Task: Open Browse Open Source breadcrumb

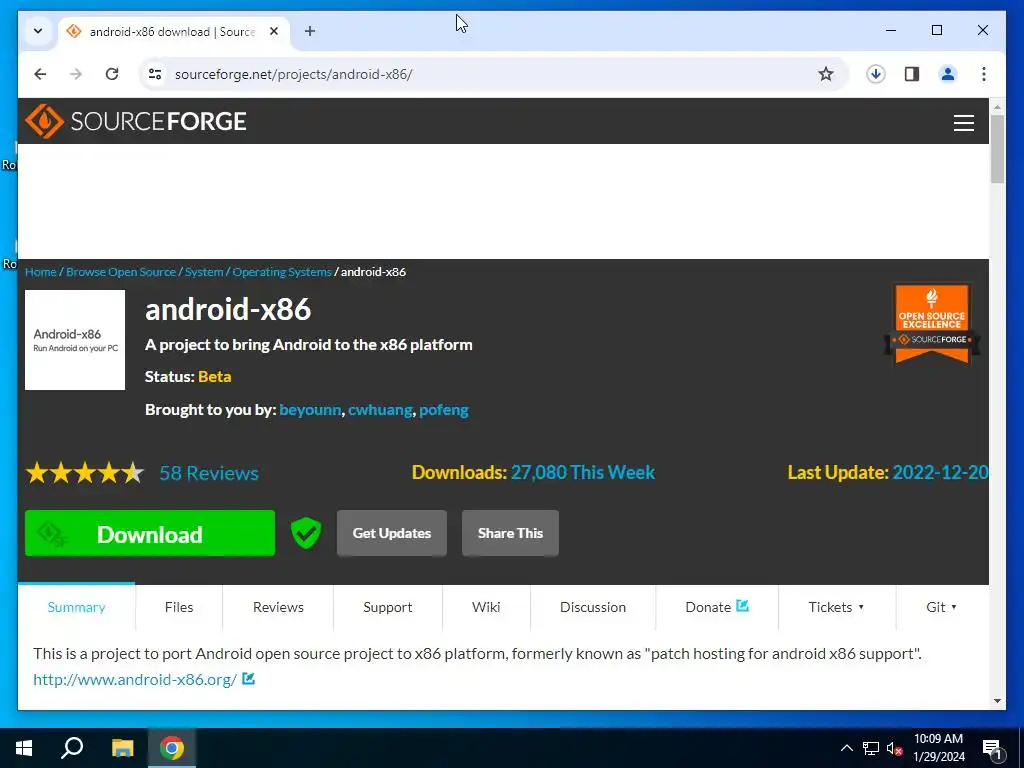Action: click(121, 272)
